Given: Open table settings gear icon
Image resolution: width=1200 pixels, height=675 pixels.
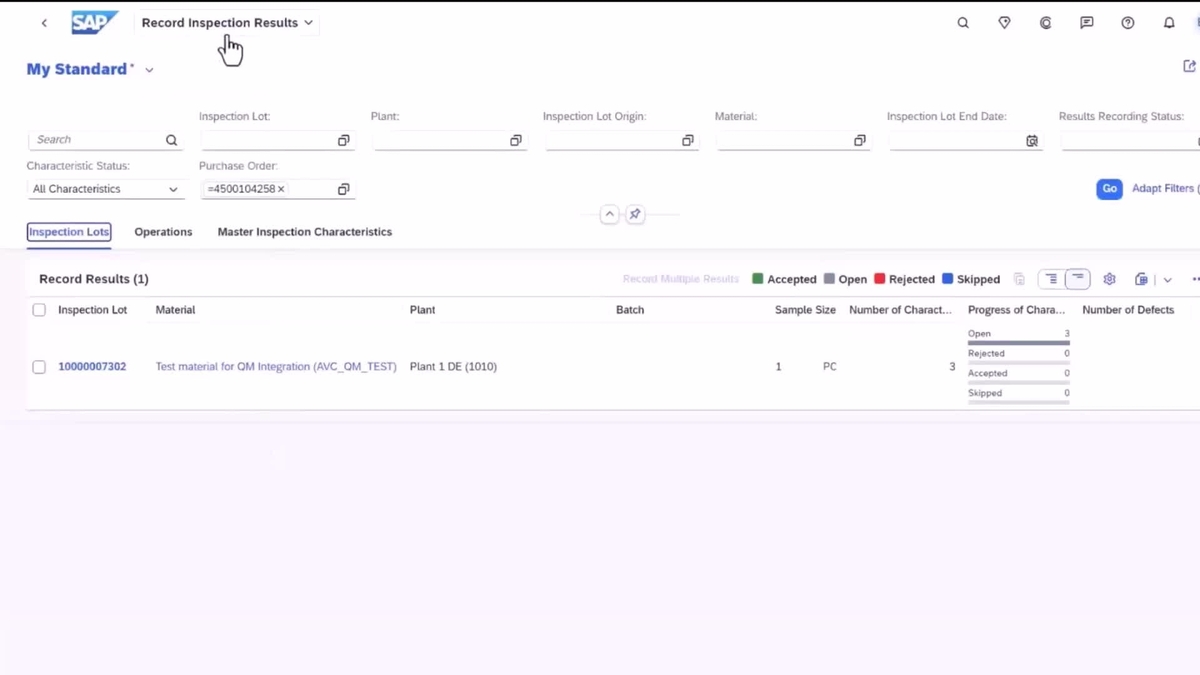Looking at the screenshot, I should pyautogui.click(x=1109, y=279).
